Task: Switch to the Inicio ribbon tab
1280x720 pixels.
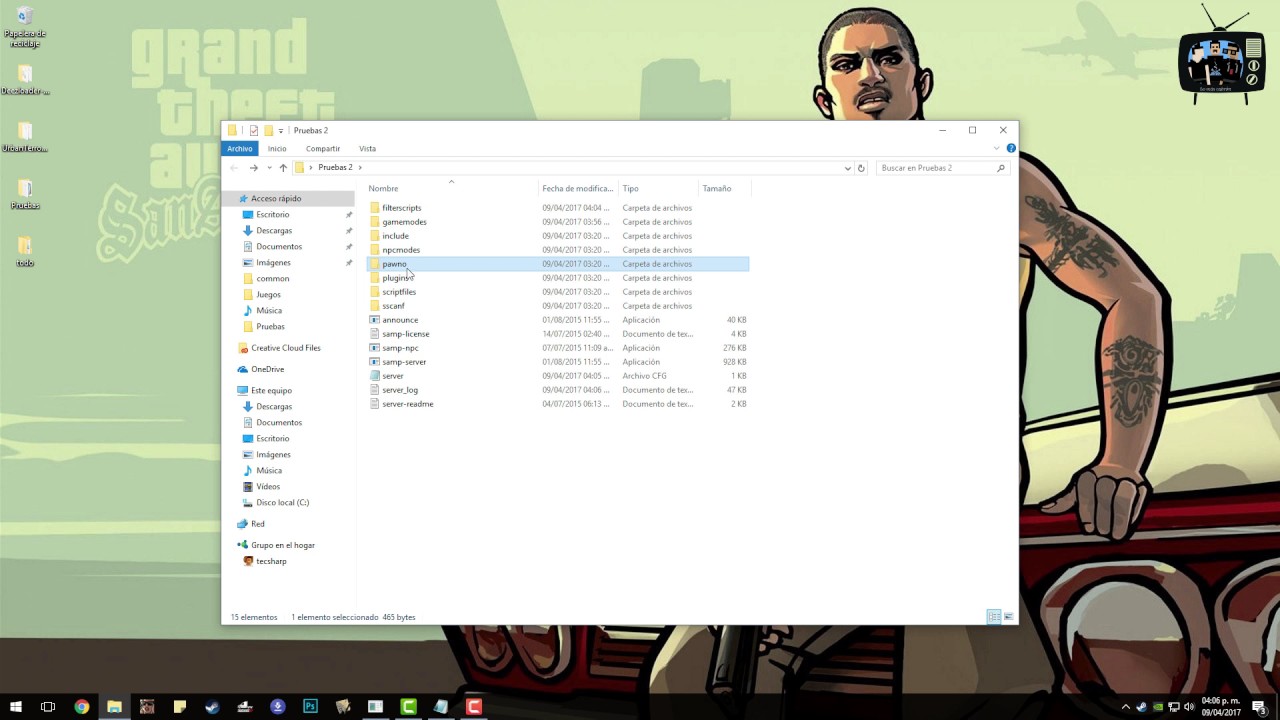Action: click(x=277, y=148)
